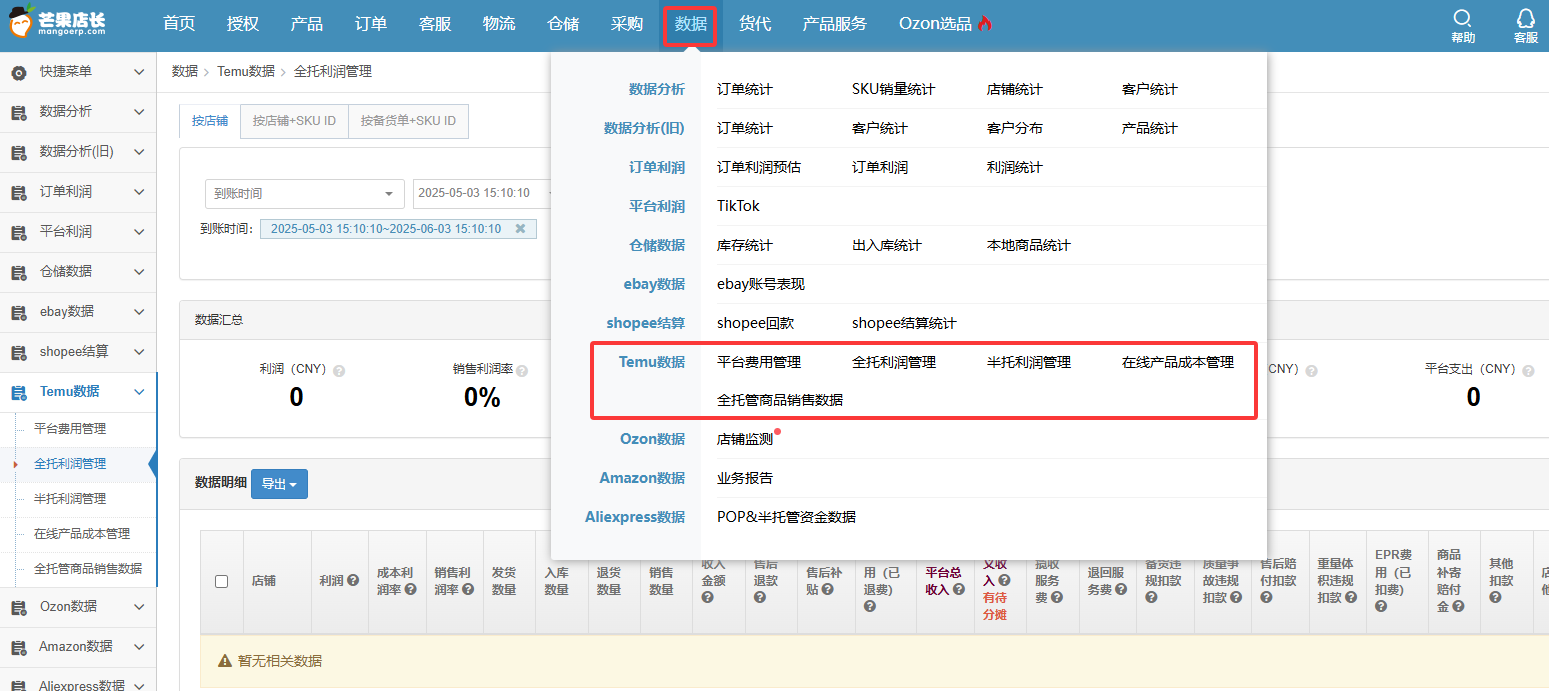Click the help icon beside 利润（CNY）
Image resolution: width=1549 pixels, height=691 pixels.
[x=339, y=370]
